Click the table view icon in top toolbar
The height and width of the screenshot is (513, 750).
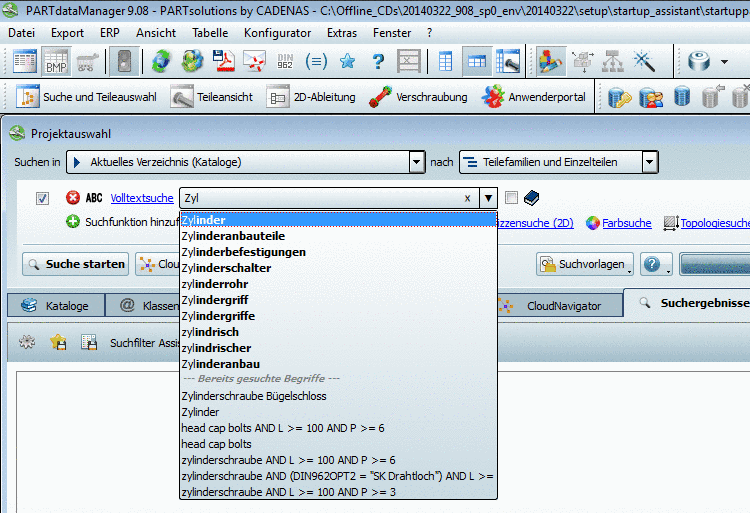[24, 62]
